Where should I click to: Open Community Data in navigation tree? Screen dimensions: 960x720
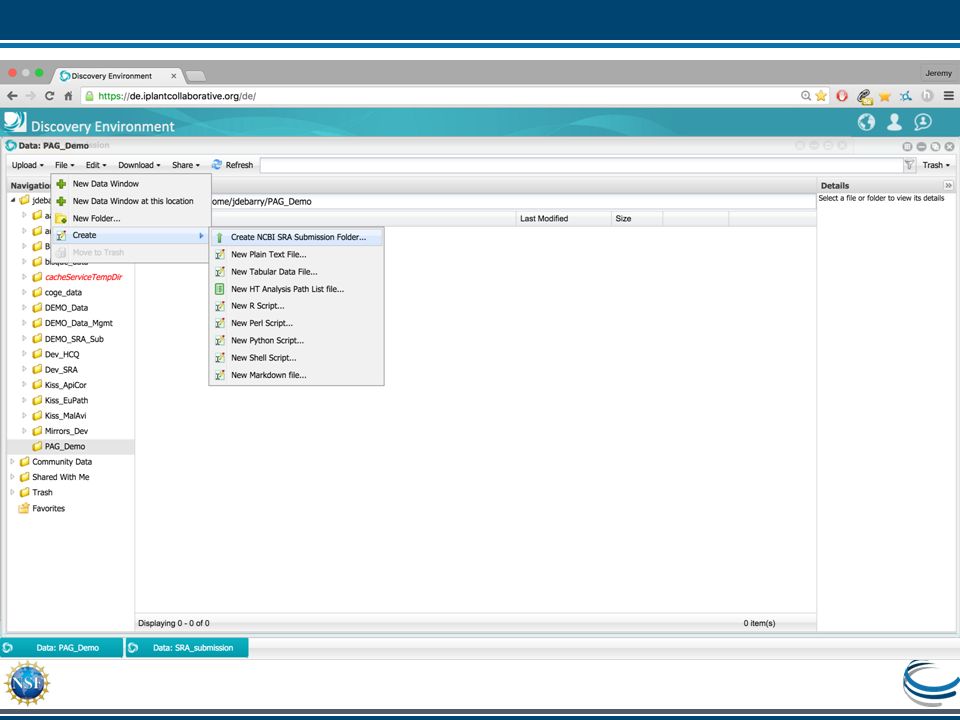coord(62,462)
